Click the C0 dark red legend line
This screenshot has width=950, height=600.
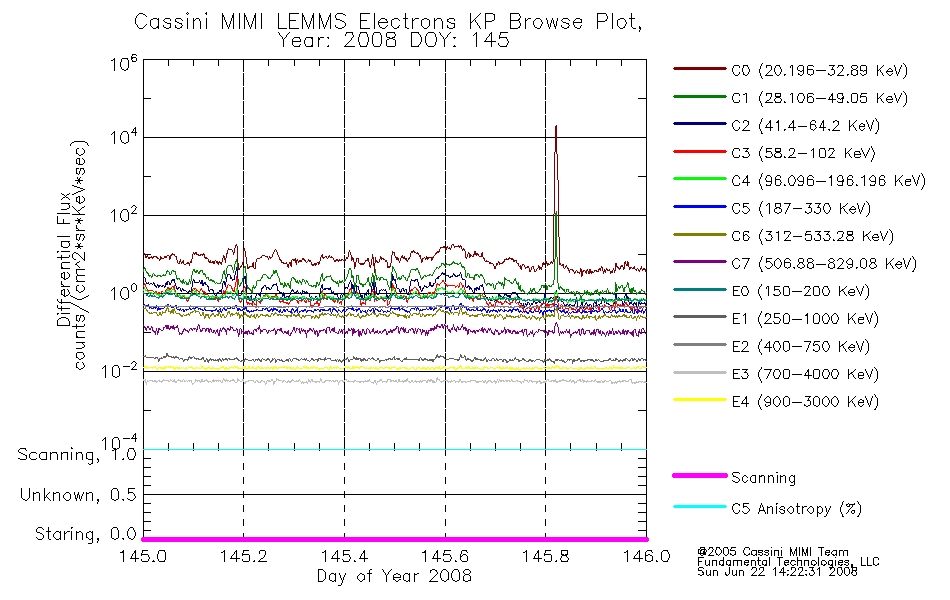(x=700, y=69)
